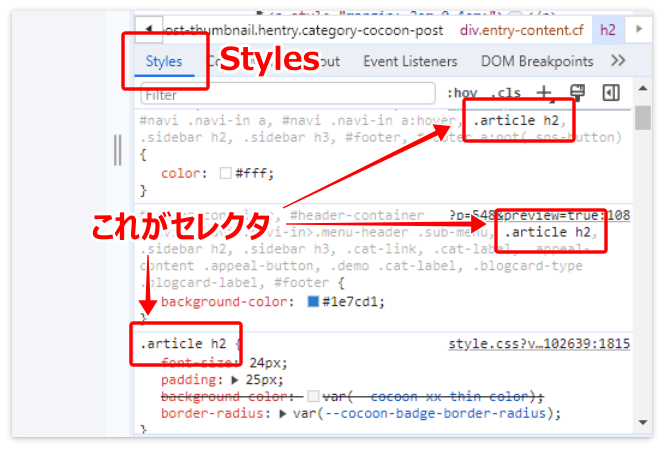This screenshot has width=664, height=450.
Task: Select the h2 breadcrumb element
Action: click(608, 30)
